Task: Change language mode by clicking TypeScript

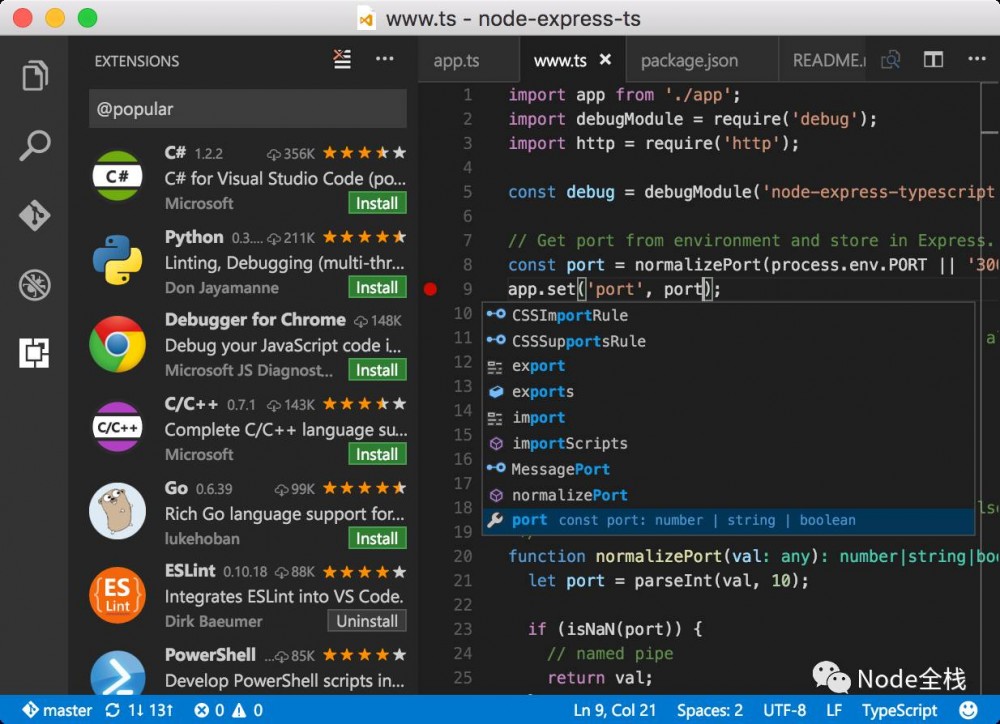Action: [900, 710]
